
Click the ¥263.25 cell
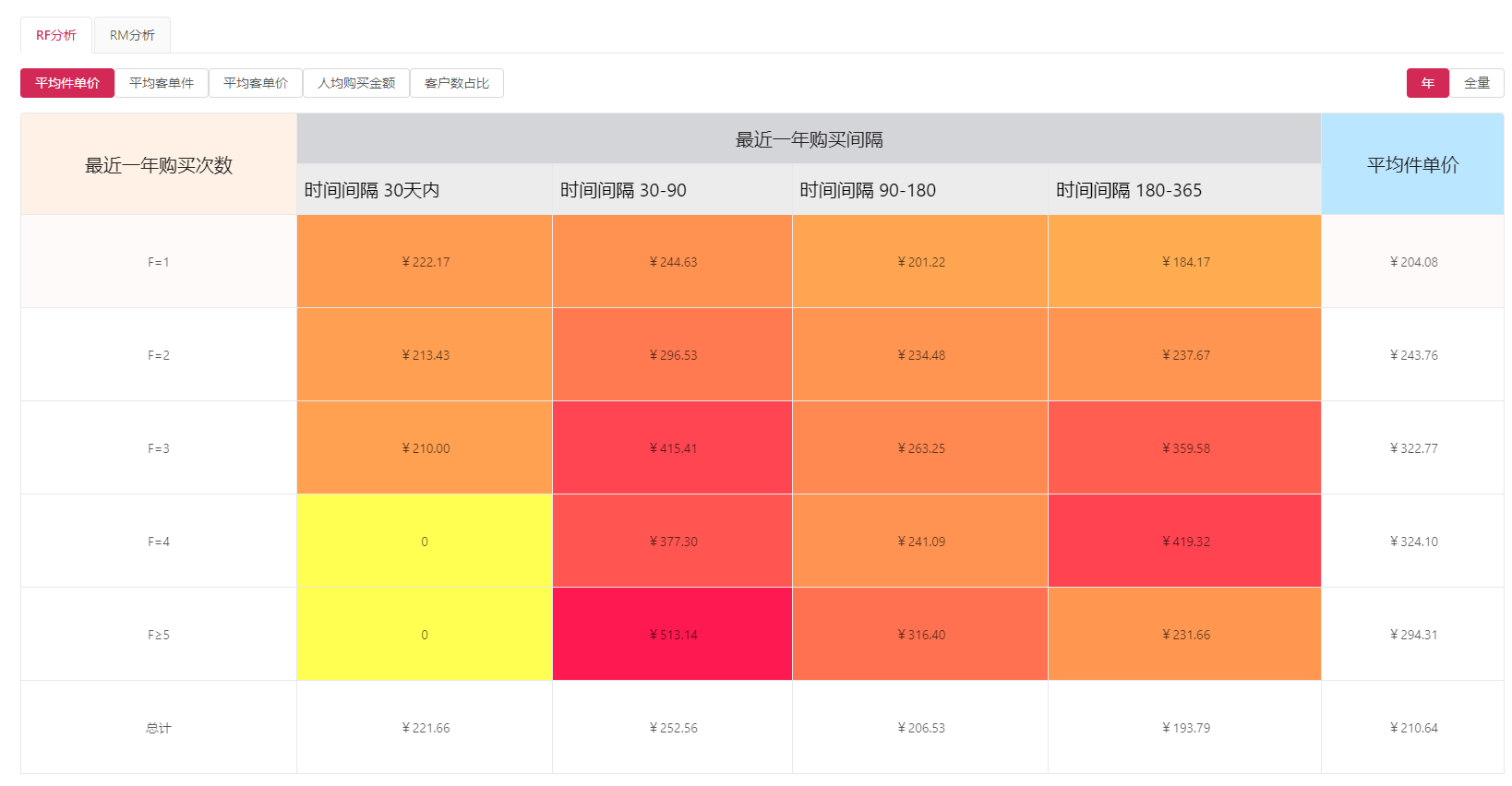click(920, 448)
